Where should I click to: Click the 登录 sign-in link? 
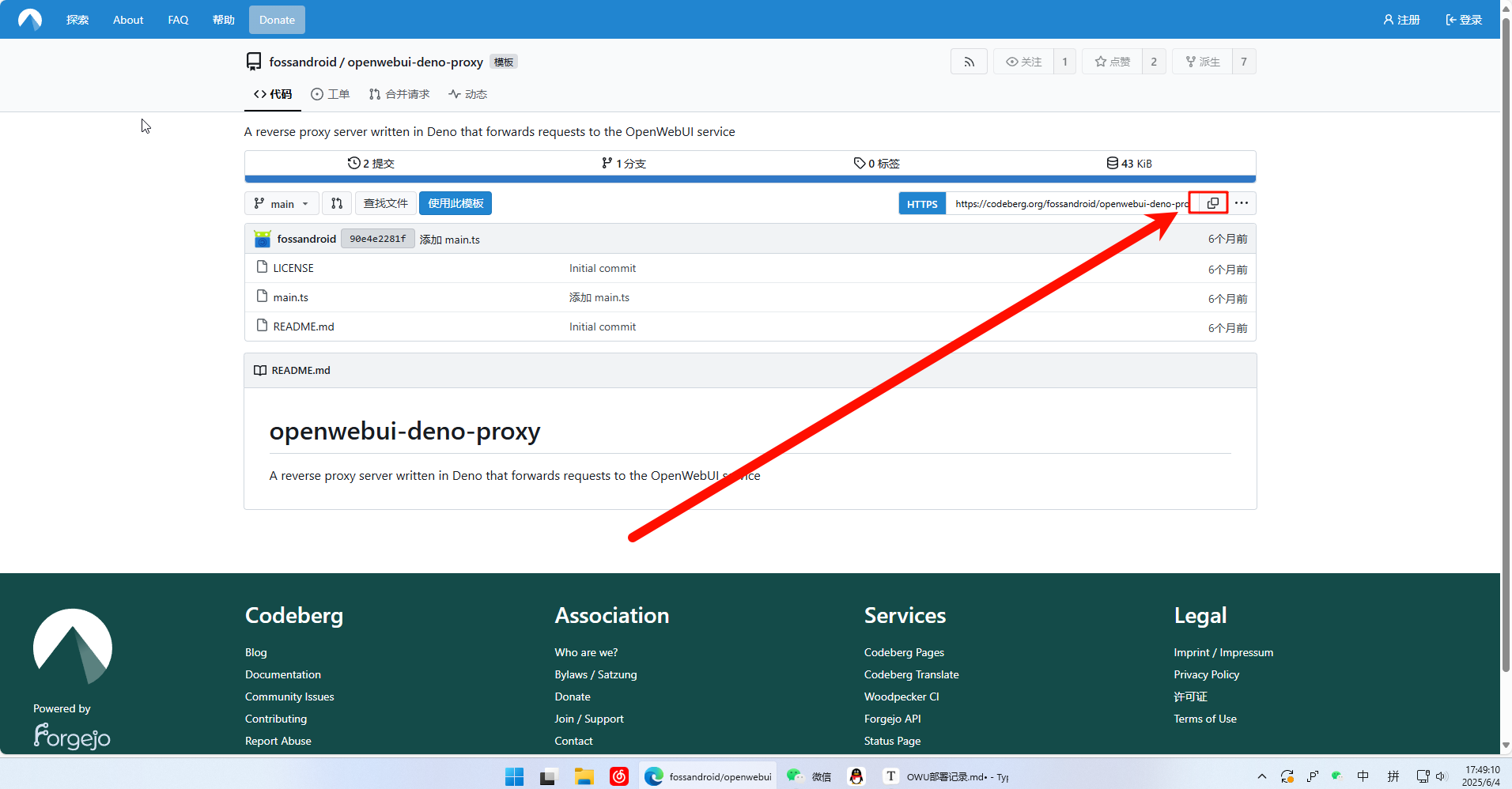click(x=1464, y=20)
